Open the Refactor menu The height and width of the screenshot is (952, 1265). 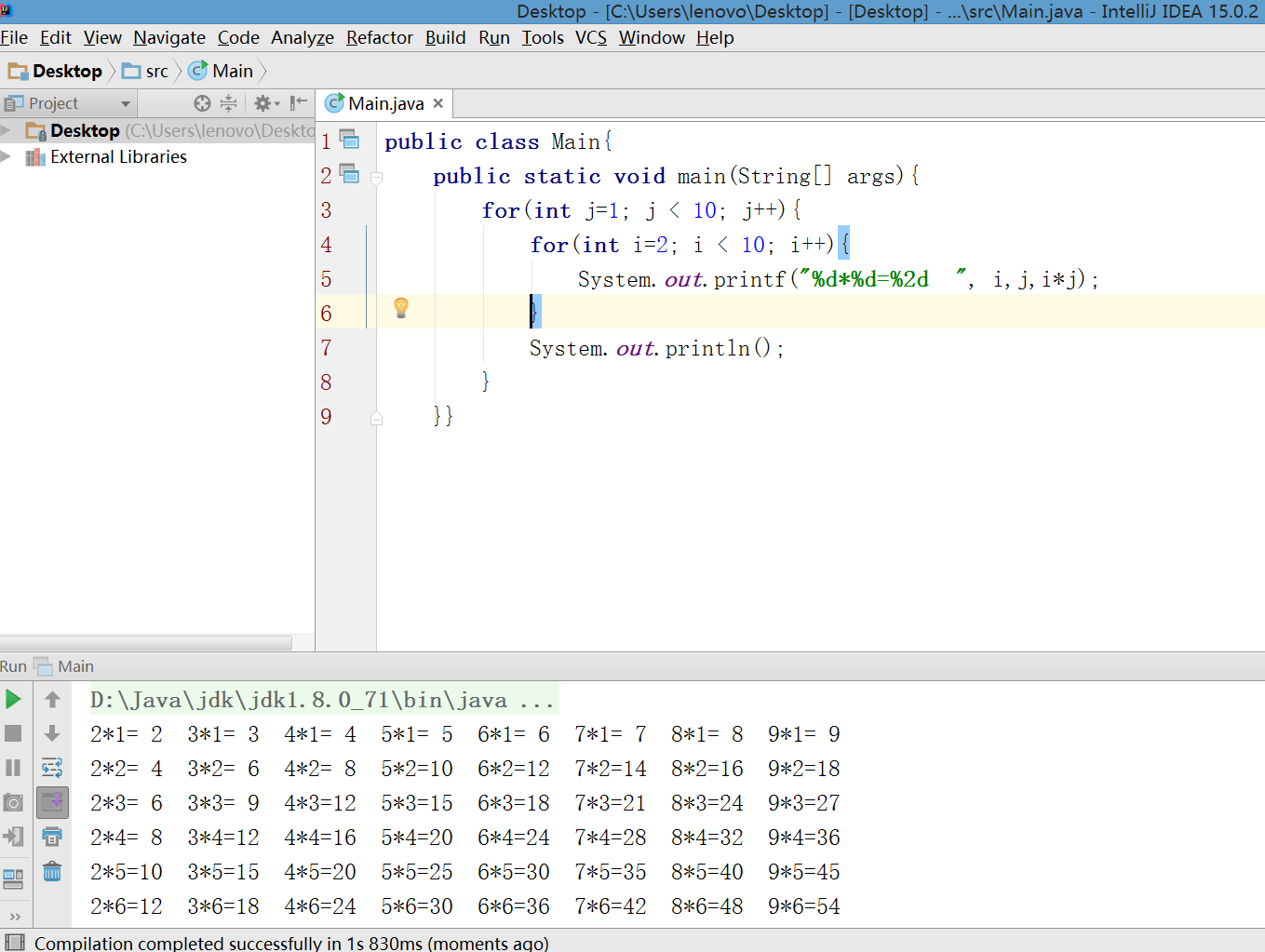click(380, 37)
